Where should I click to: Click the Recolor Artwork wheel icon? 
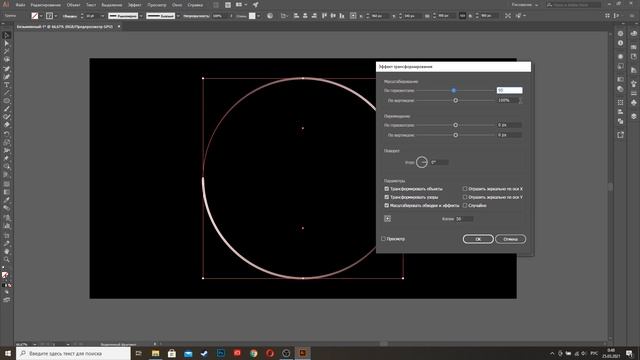coord(270,16)
